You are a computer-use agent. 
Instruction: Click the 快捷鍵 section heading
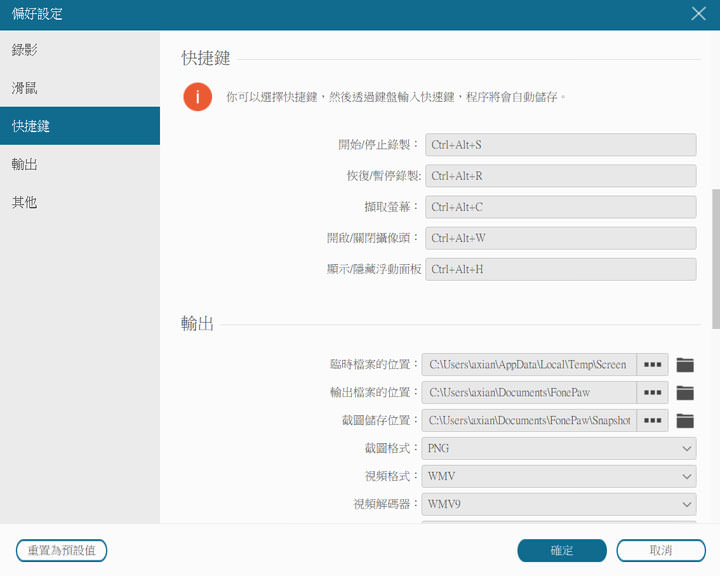tap(206, 58)
